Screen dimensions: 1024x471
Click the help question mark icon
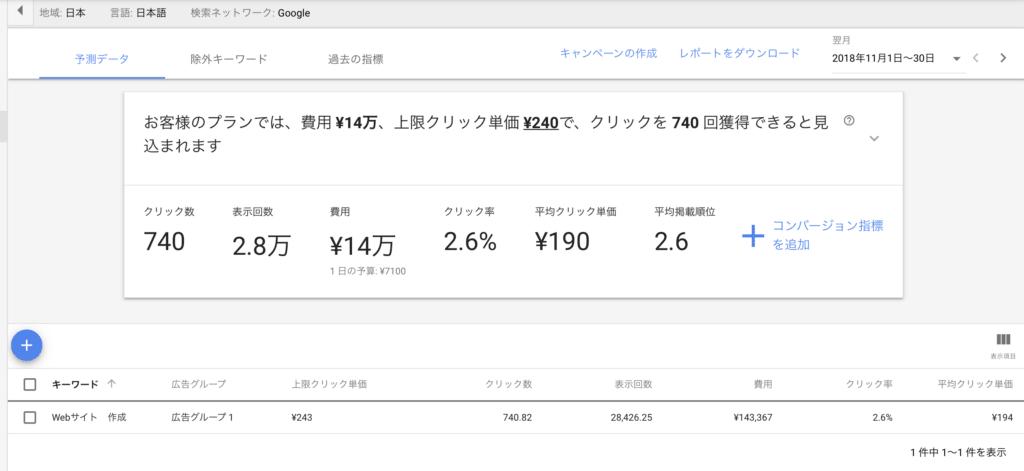[849, 121]
